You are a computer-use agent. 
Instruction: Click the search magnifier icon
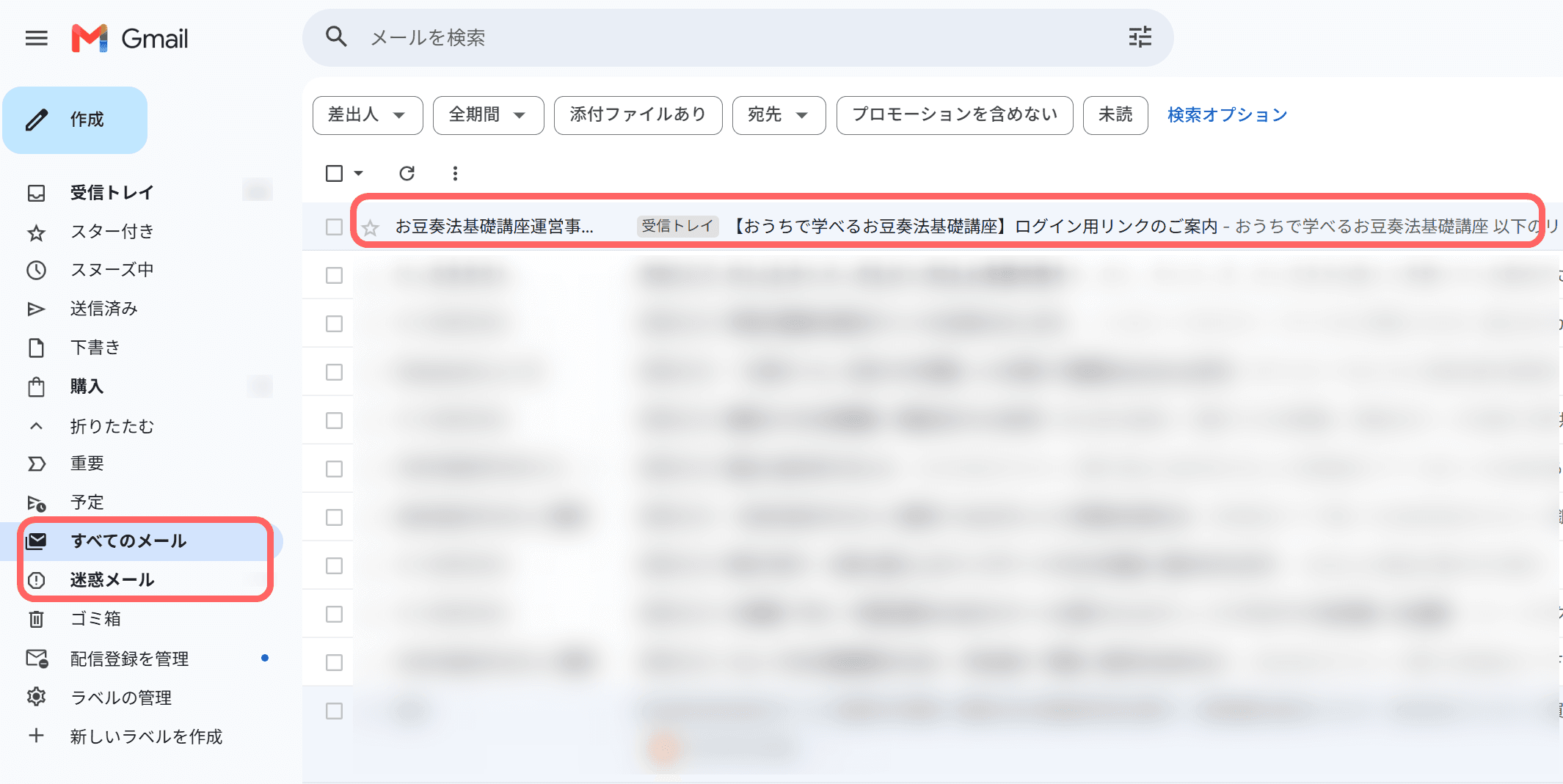pos(336,37)
